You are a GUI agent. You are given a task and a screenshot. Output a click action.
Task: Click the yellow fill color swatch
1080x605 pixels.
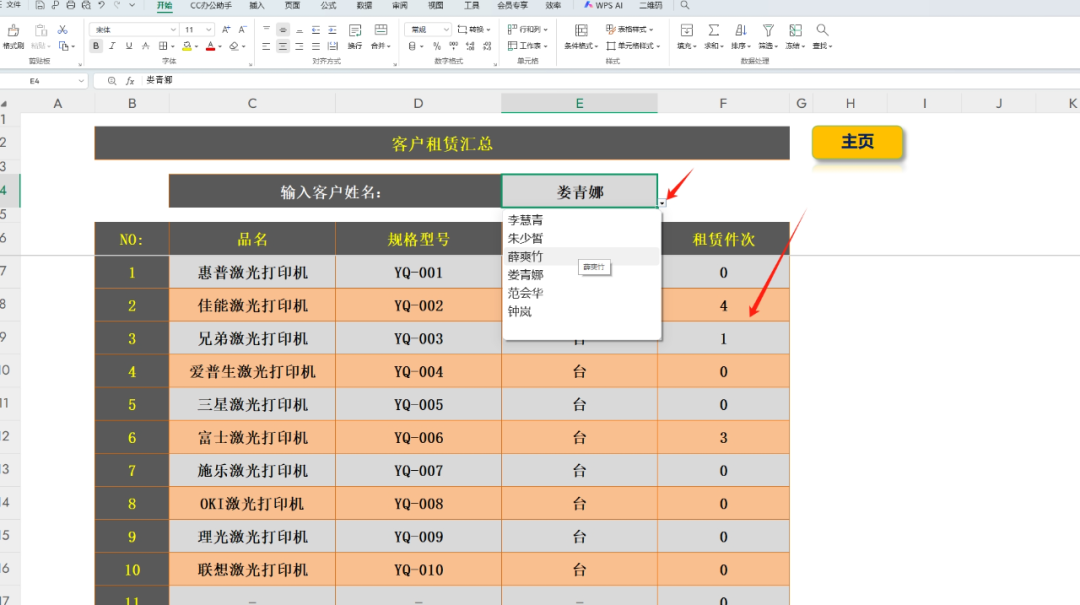[187, 46]
